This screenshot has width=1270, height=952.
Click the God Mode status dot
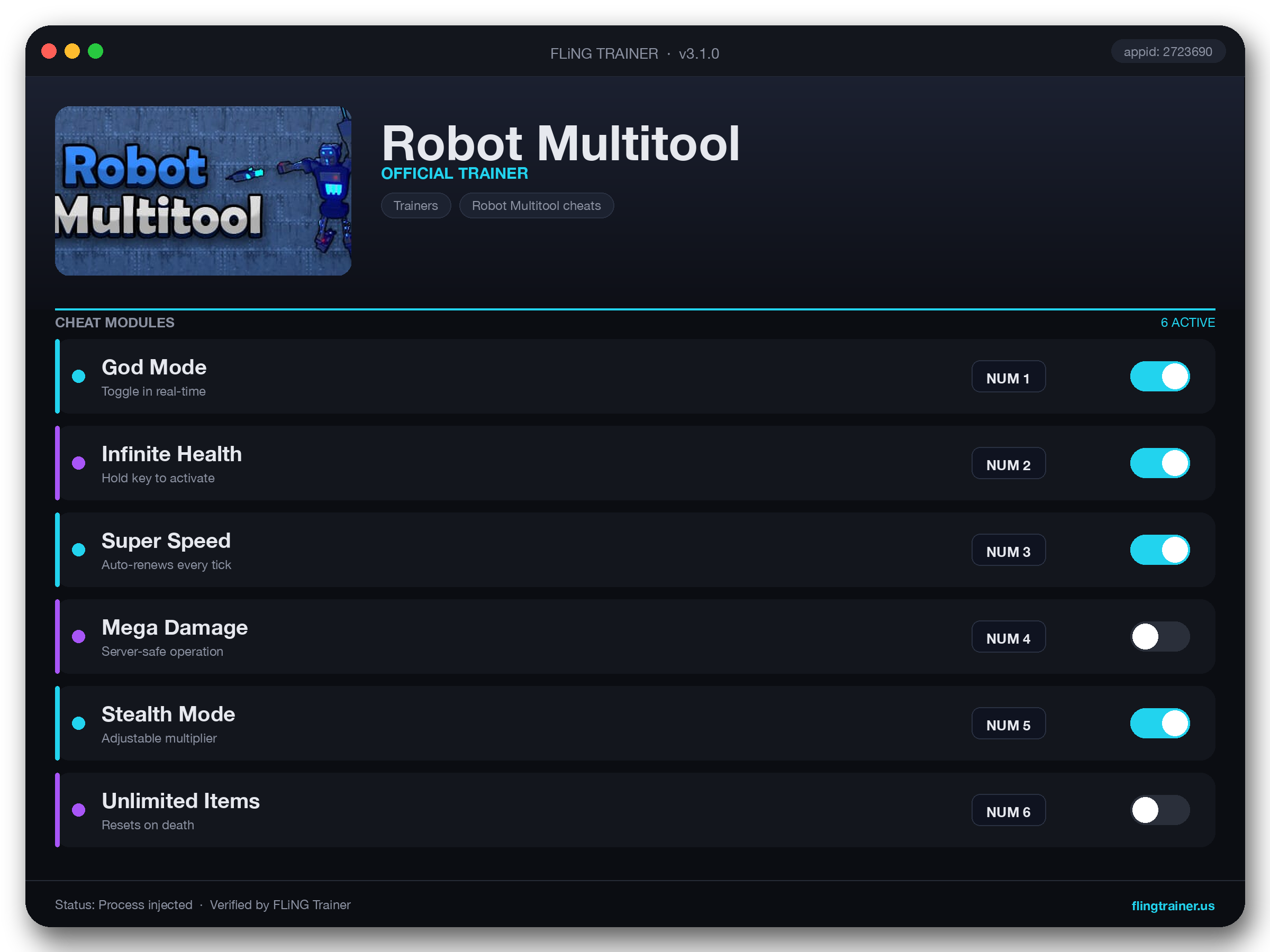[x=79, y=377]
